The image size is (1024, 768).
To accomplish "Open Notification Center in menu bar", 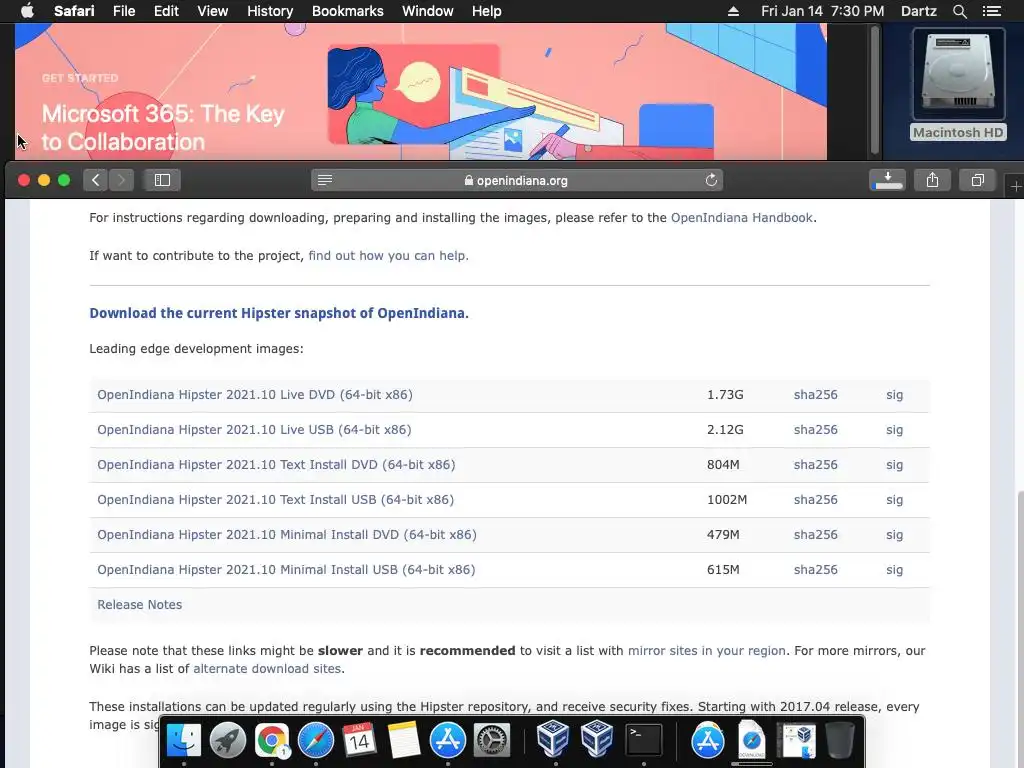I will pos(991,11).
